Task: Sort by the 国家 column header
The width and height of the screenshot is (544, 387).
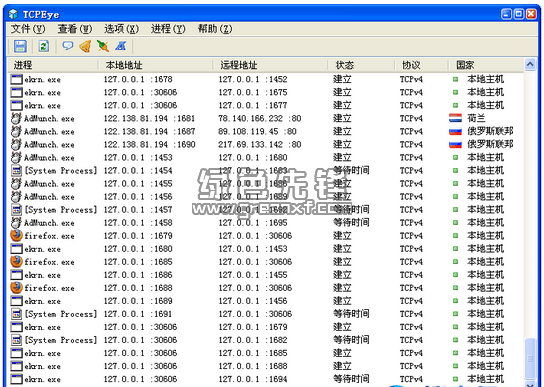Action: click(x=486, y=65)
